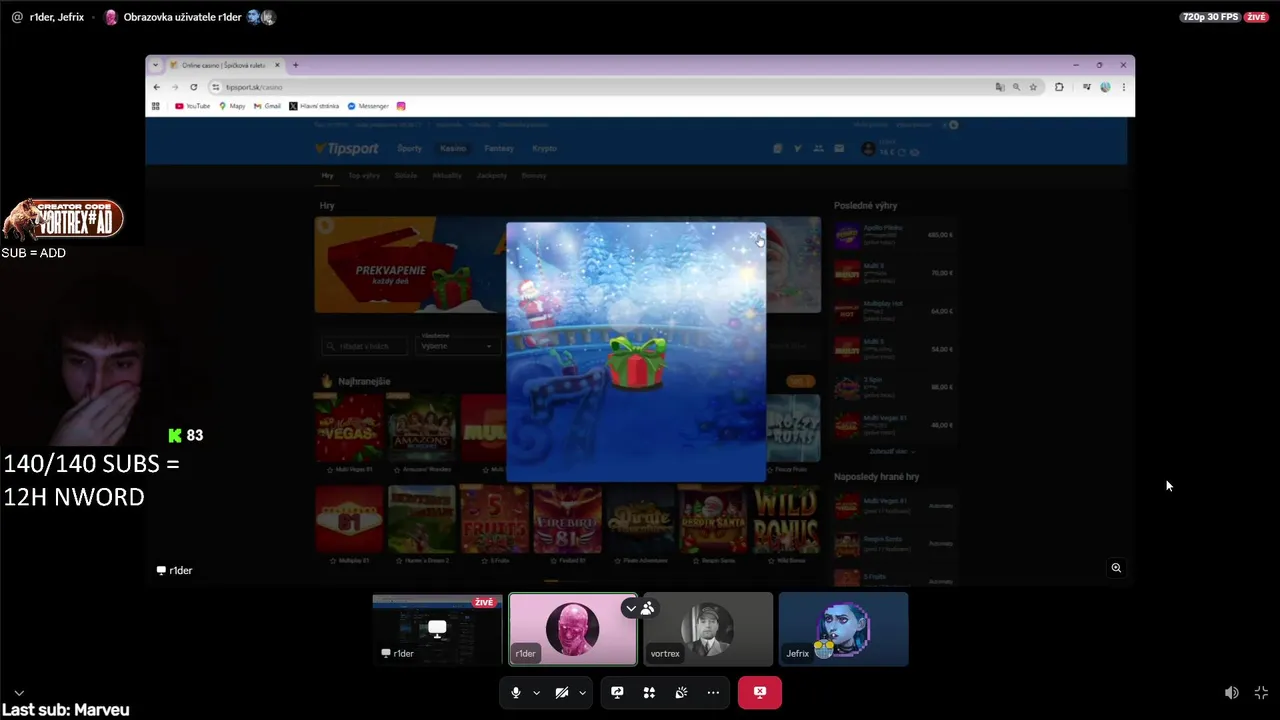Open Športy in Tipsport navigation

pyautogui.click(x=409, y=148)
